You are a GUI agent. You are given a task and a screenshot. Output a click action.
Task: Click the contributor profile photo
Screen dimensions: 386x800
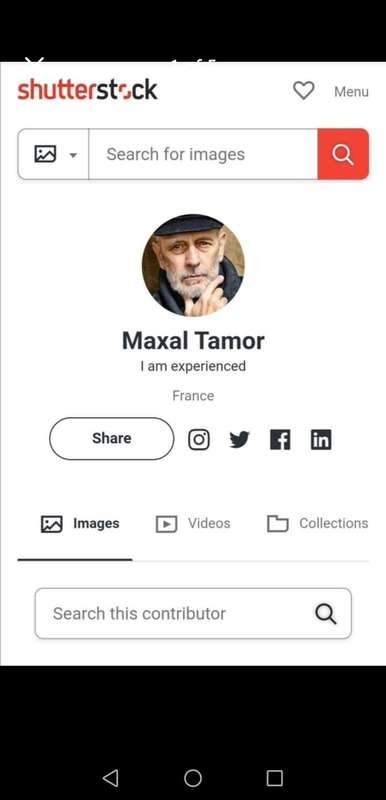click(193, 265)
